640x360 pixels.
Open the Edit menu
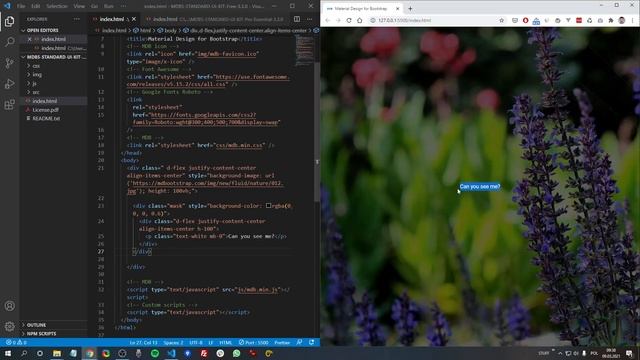[36, 6]
